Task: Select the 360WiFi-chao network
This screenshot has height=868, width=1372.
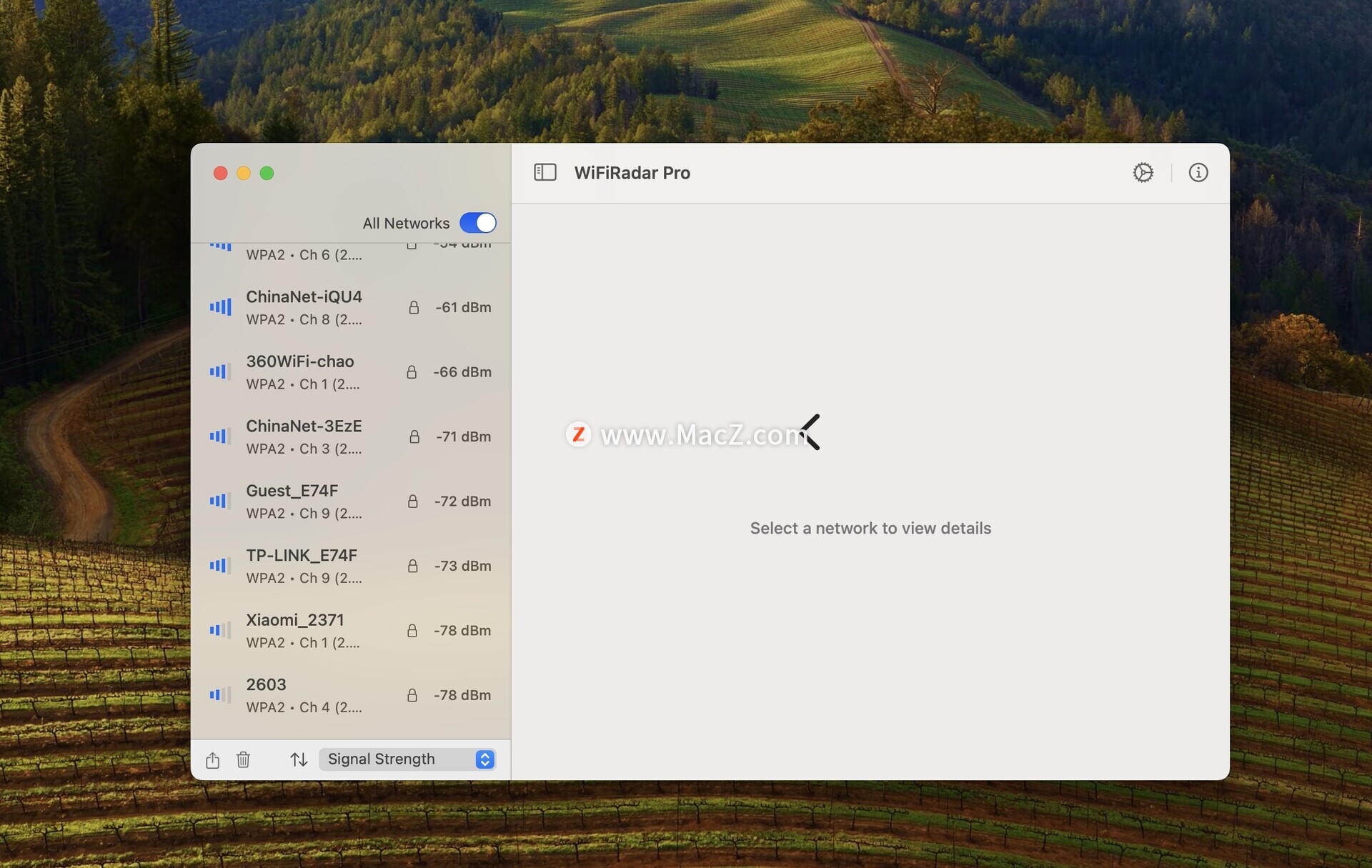Action: pos(350,371)
